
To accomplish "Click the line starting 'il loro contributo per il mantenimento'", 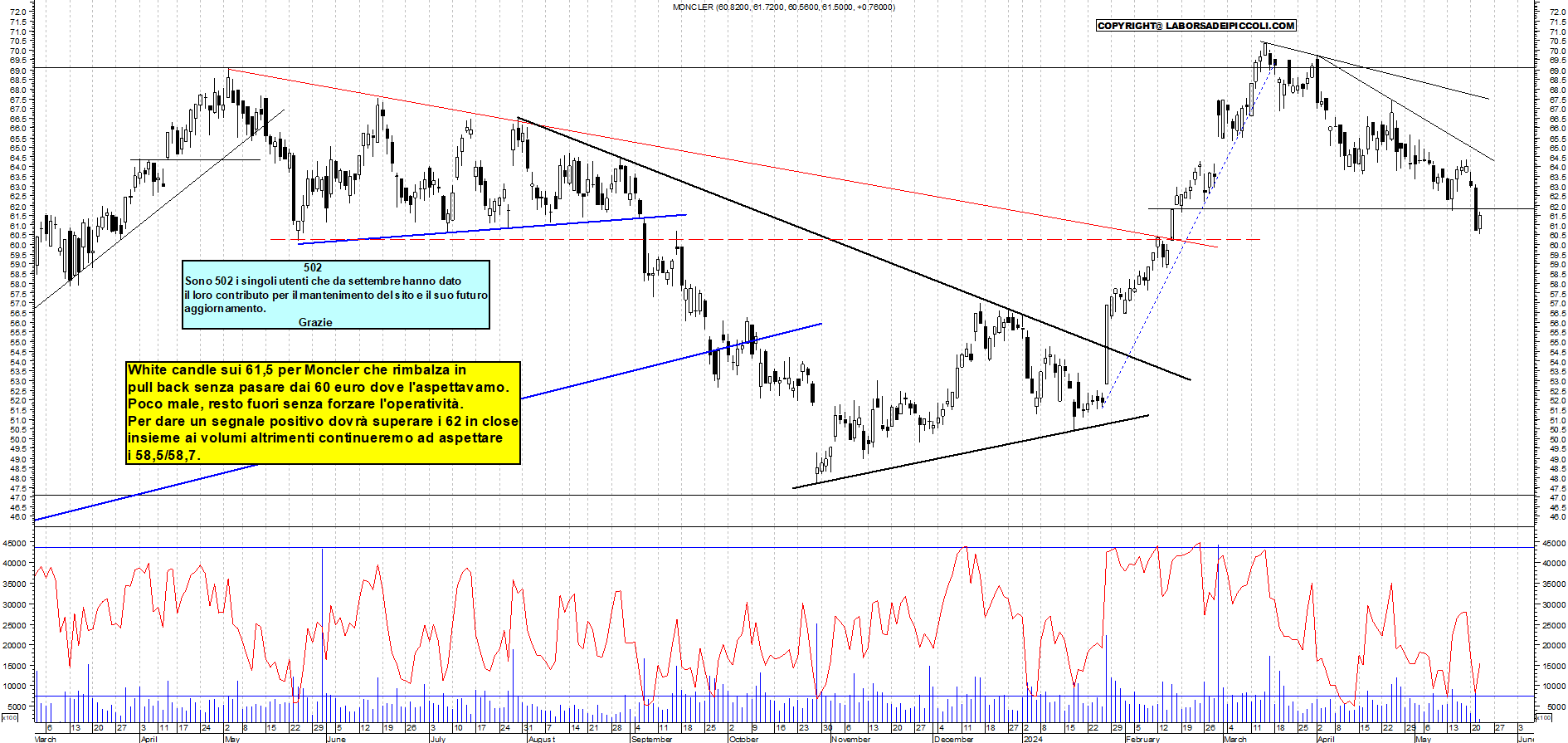I will pos(336,295).
